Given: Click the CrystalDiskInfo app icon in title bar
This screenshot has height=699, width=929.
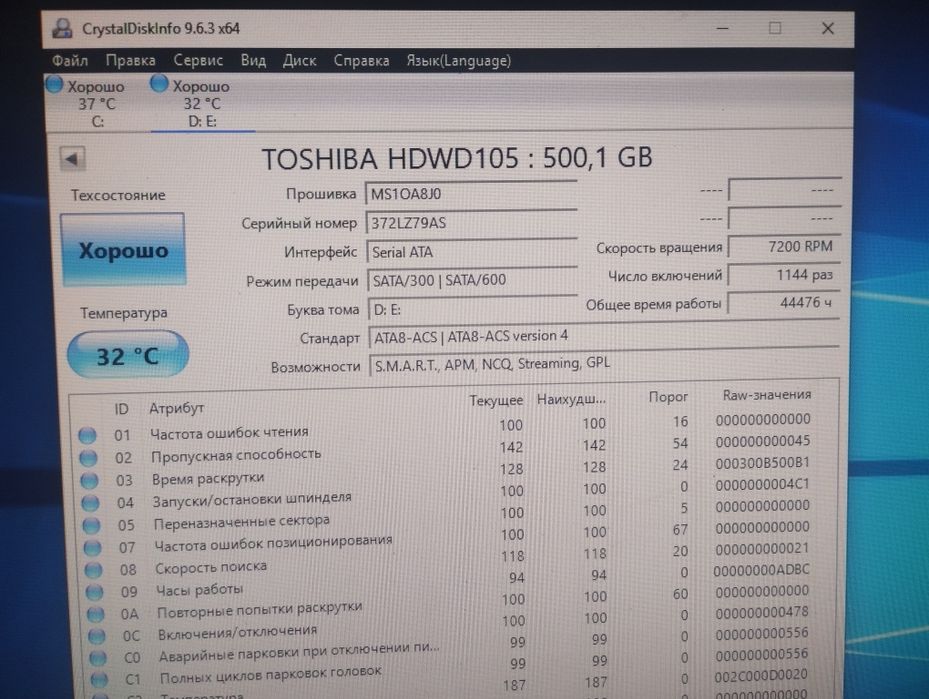Looking at the screenshot, I should click(x=62, y=28).
